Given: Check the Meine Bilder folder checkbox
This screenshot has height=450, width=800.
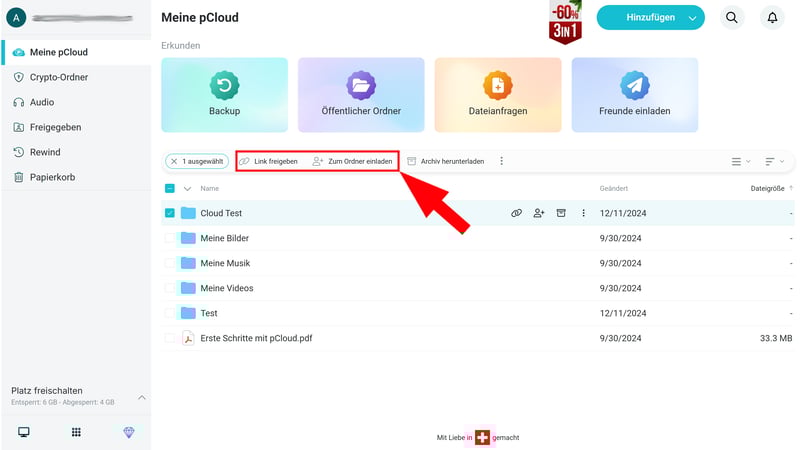Looking at the screenshot, I should click(x=170, y=238).
